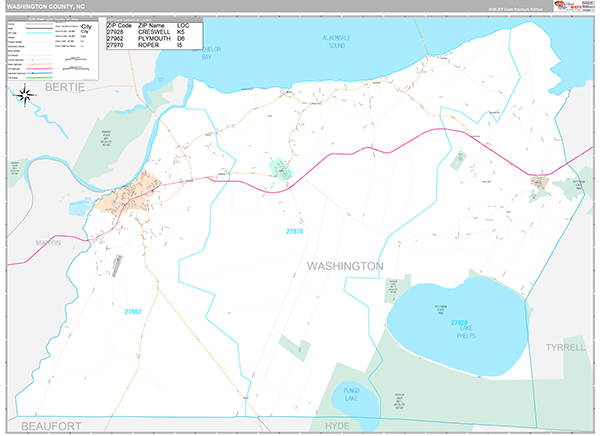This screenshot has width=600, height=436.
Task: Click the BEAUFORT county label
Action: (x=51, y=426)
